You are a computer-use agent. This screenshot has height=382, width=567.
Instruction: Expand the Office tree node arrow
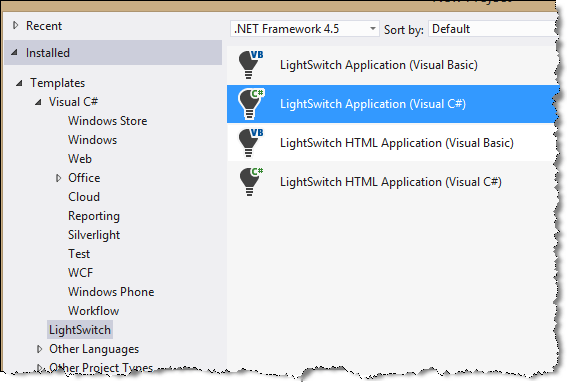(58, 178)
